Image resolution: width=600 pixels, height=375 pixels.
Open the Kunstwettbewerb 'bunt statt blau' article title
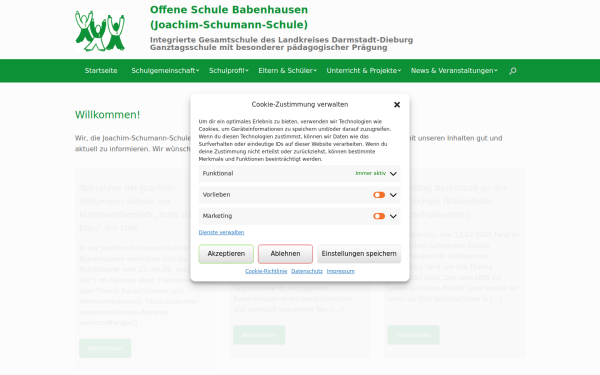tap(135, 208)
